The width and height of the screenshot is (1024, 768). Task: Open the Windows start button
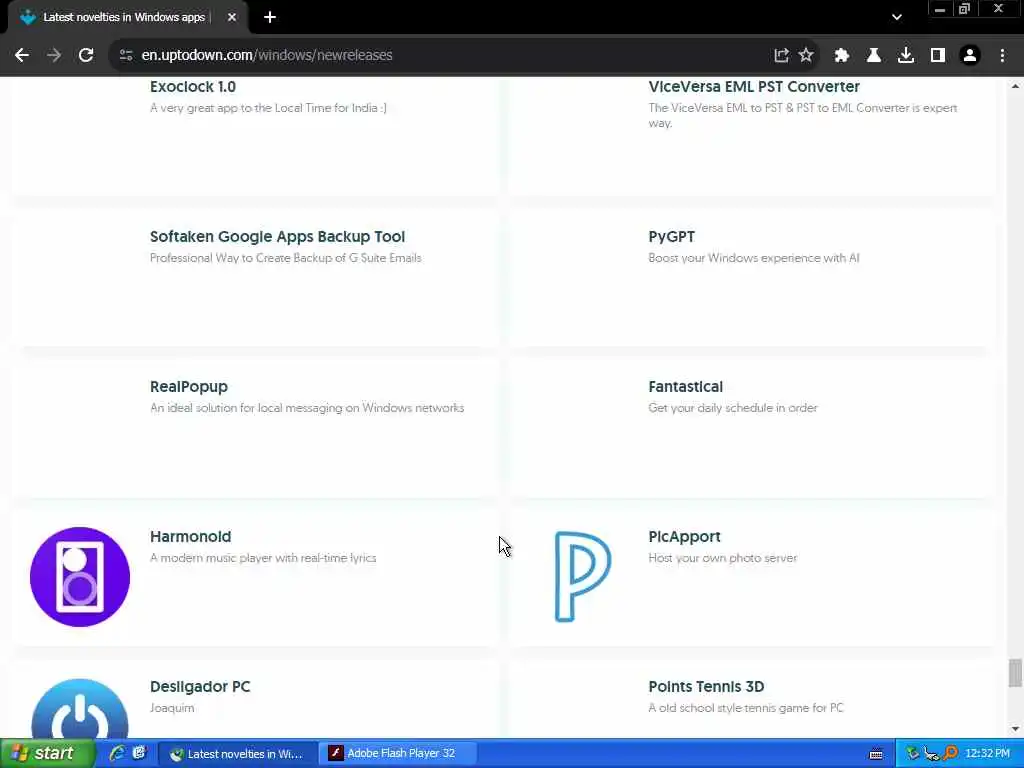pyautogui.click(x=47, y=753)
